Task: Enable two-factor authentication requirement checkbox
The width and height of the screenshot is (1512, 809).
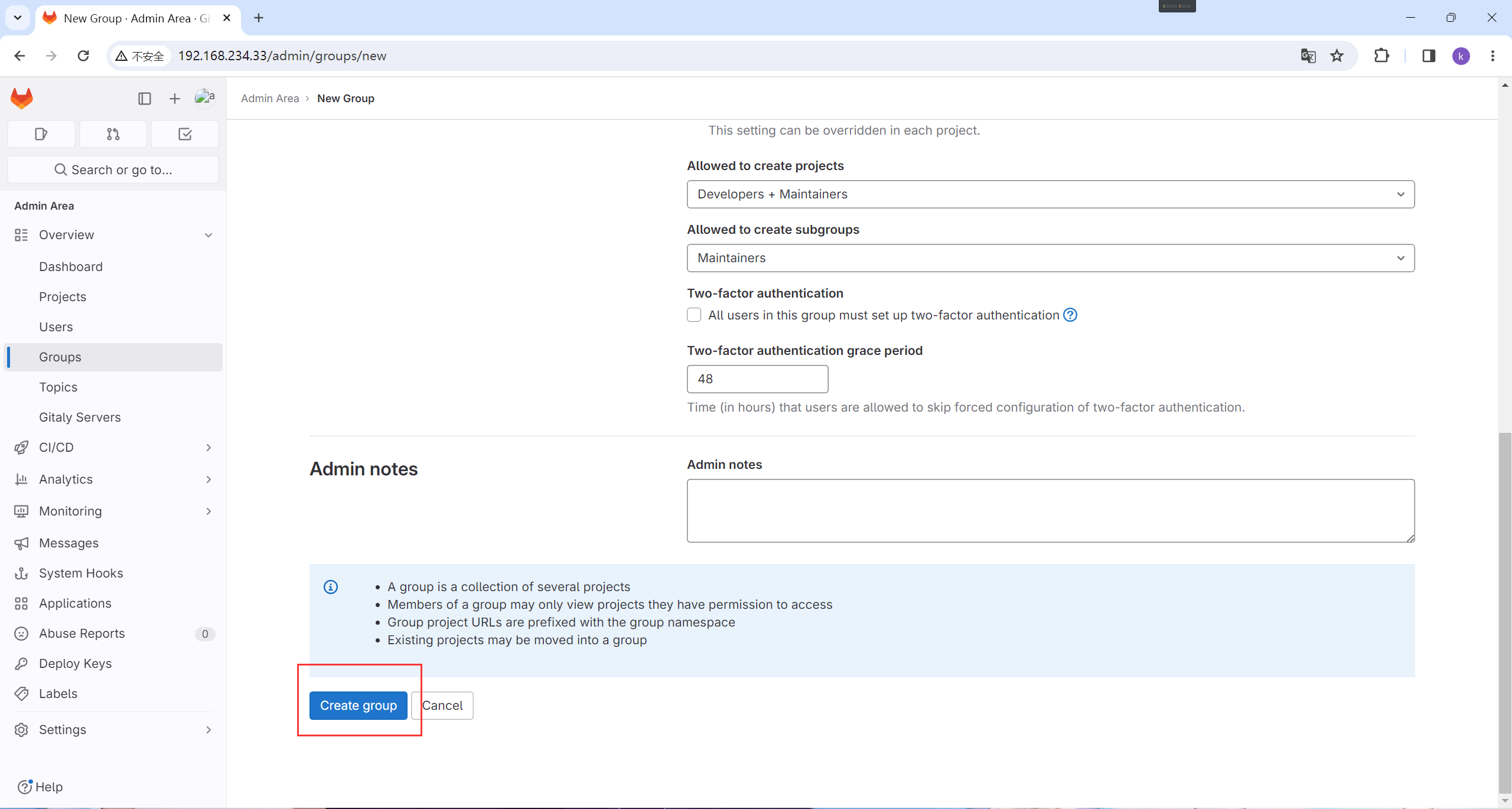Action: click(x=694, y=315)
